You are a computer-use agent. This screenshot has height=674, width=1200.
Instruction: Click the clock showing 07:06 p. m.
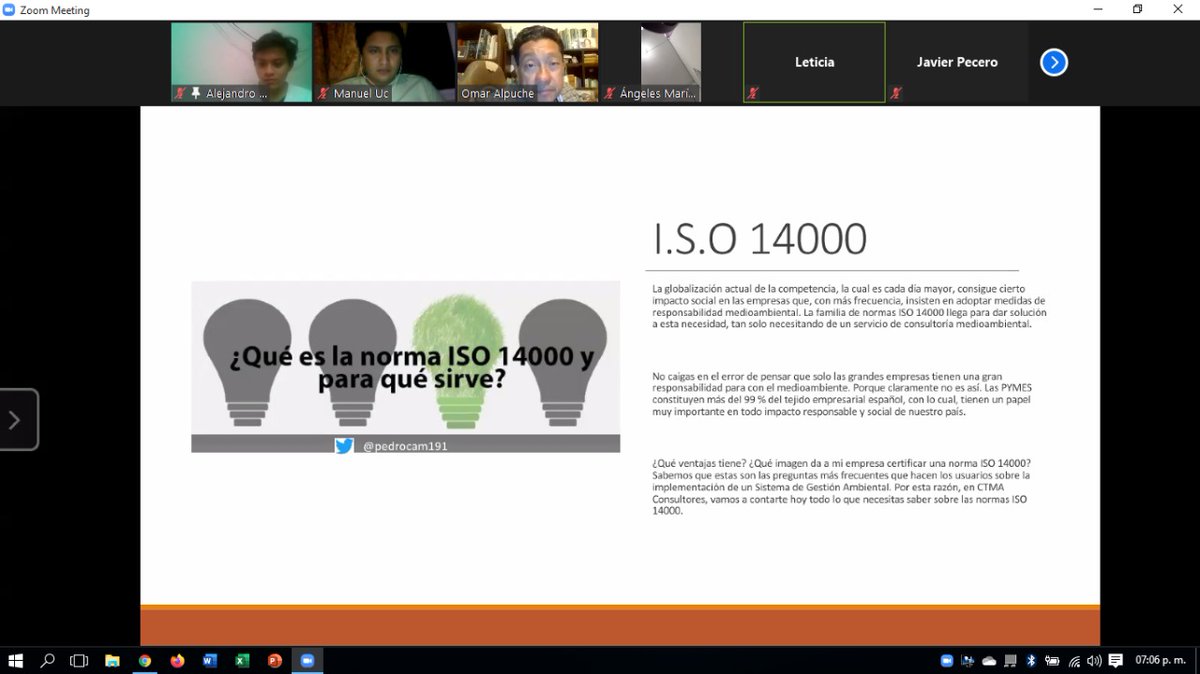1160,661
